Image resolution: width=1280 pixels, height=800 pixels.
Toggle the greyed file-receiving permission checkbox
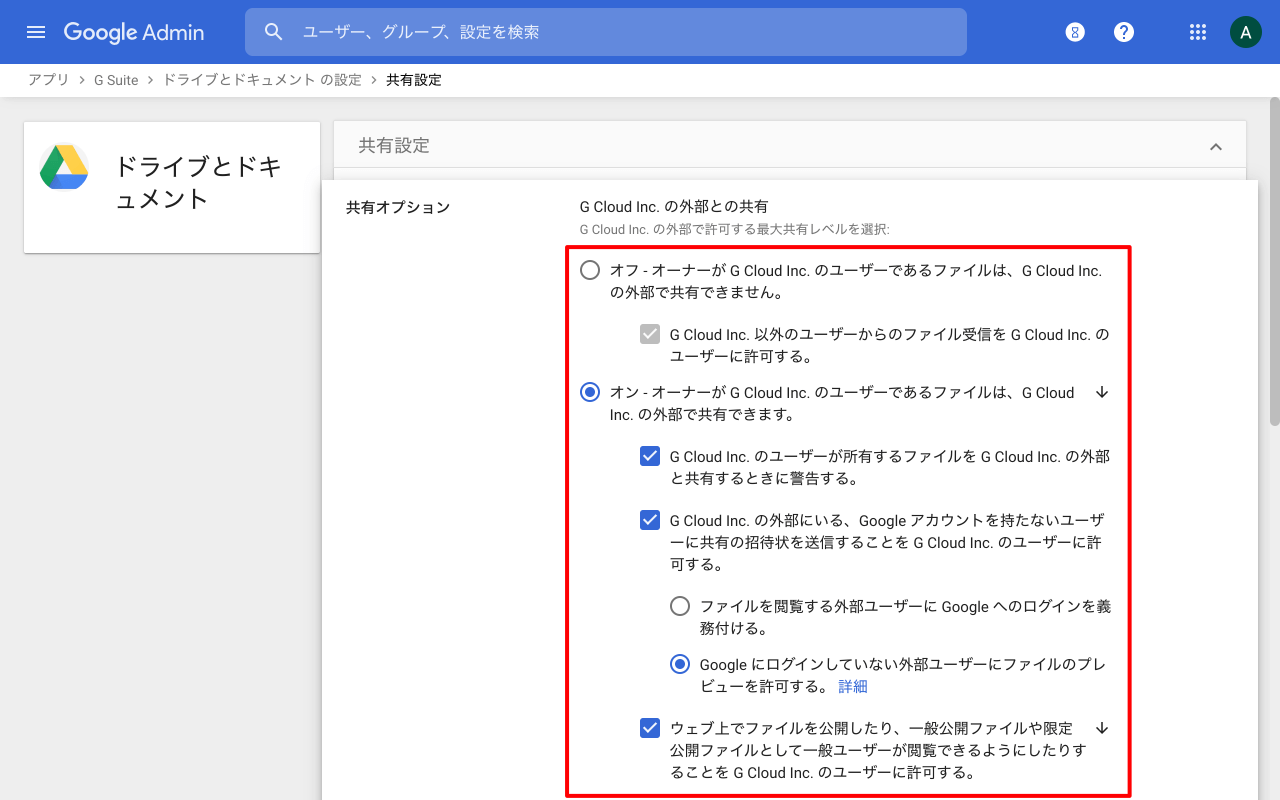650,334
